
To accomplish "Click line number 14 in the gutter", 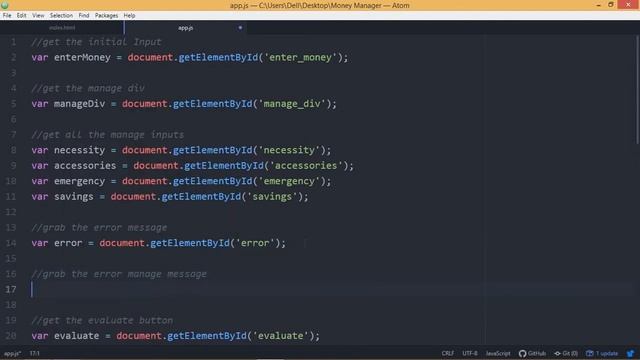I will [x=11, y=243].
